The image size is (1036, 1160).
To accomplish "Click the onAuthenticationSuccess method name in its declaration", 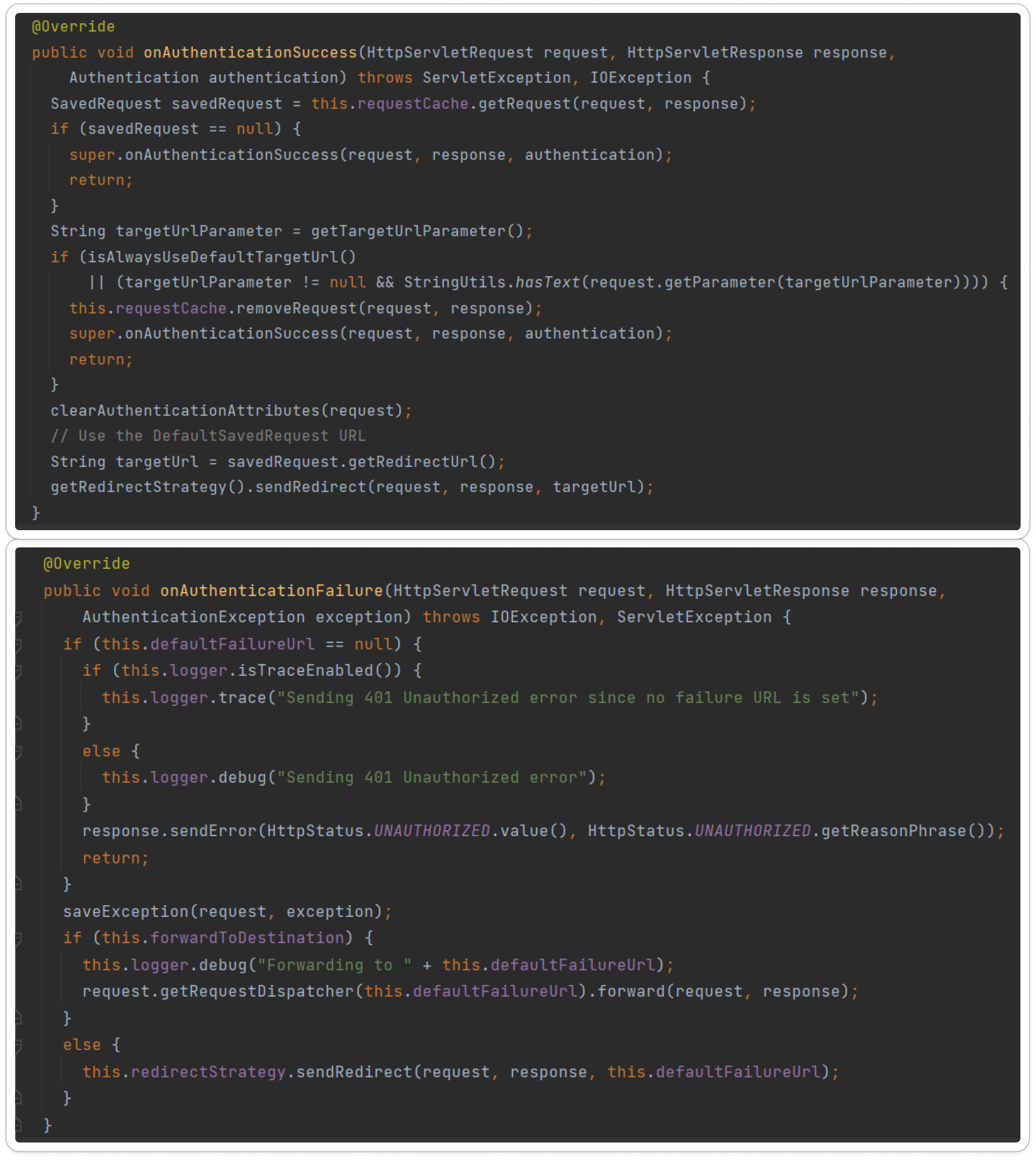I will point(251,52).
